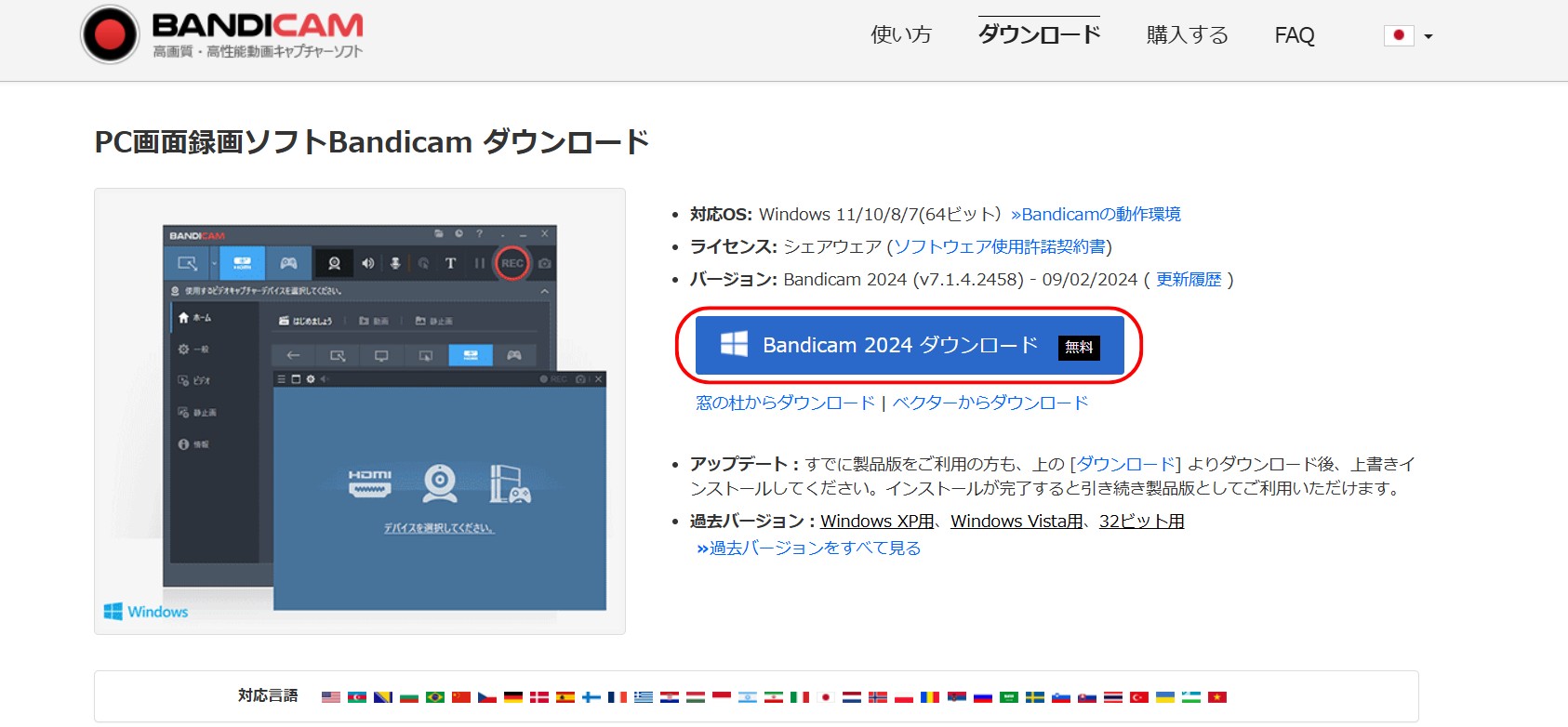Click the 窓の杜からダウンロード link
This screenshot has height=727, width=1568.
(x=785, y=403)
